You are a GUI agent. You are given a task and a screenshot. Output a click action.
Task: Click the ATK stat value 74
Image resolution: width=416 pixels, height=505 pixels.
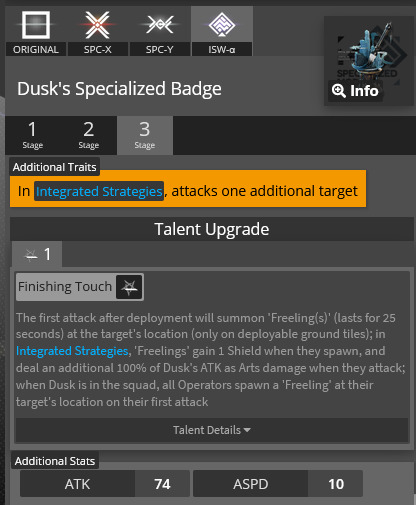[x=162, y=484]
